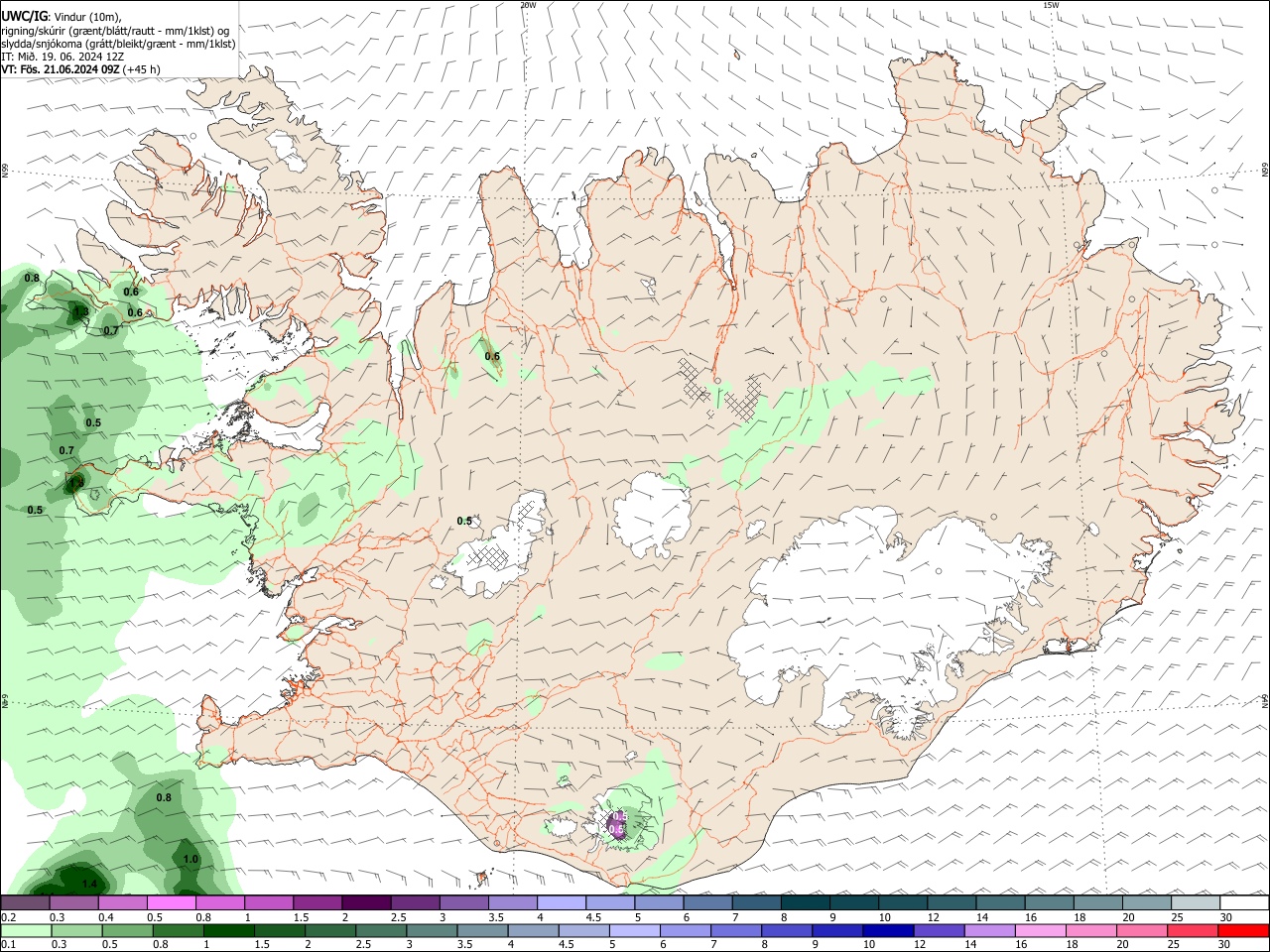The height and width of the screenshot is (952, 1270).
Task: Click the 20 rose pink rain legend swatch
Action: (1142, 930)
